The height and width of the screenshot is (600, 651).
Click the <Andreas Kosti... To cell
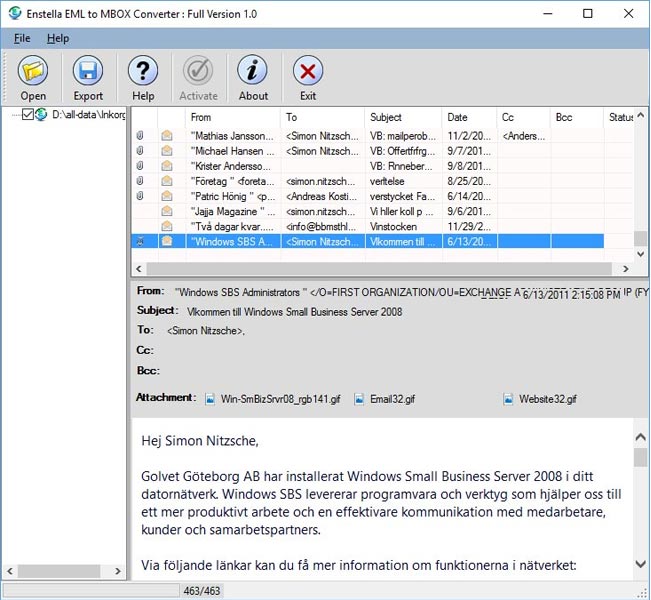323,196
